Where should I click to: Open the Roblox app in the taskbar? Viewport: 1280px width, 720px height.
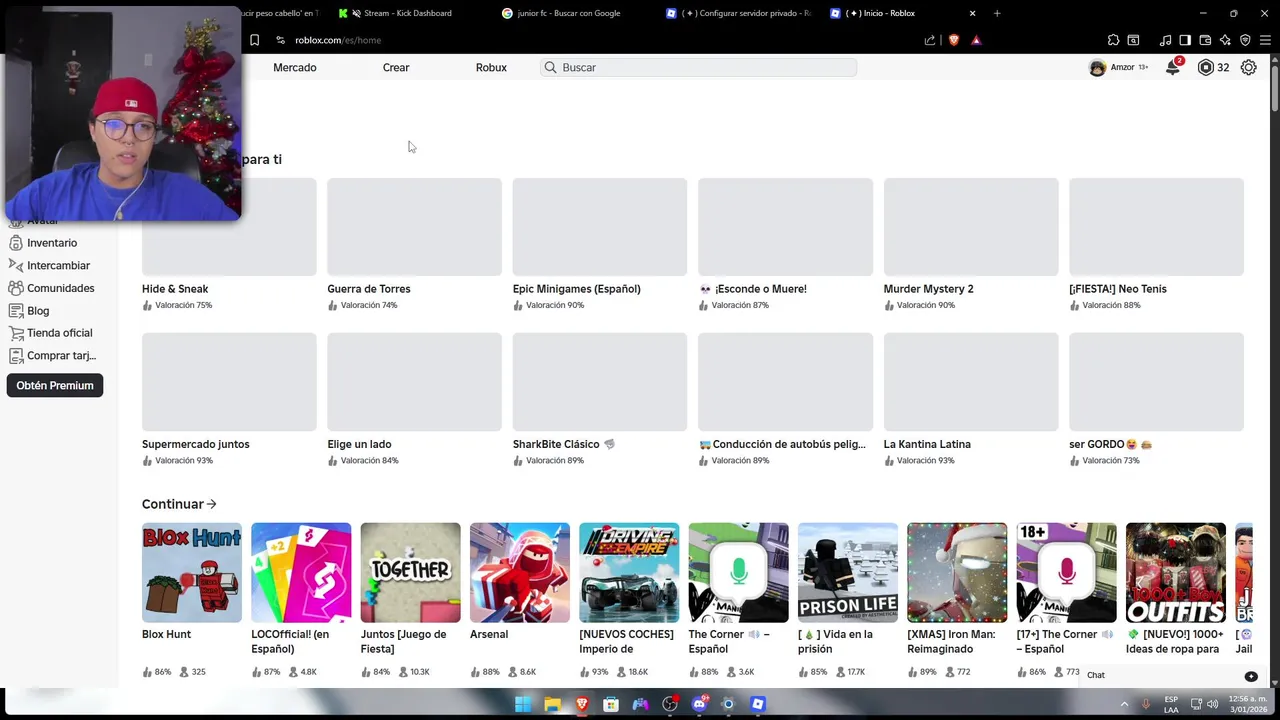coord(758,704)
